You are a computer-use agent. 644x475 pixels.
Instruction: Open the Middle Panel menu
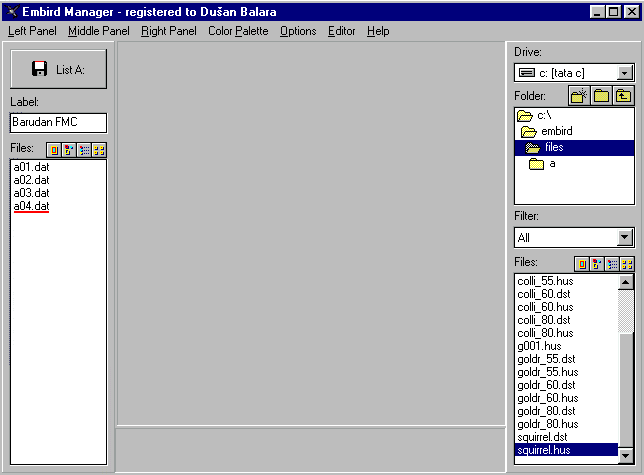(x=99, y=31)
